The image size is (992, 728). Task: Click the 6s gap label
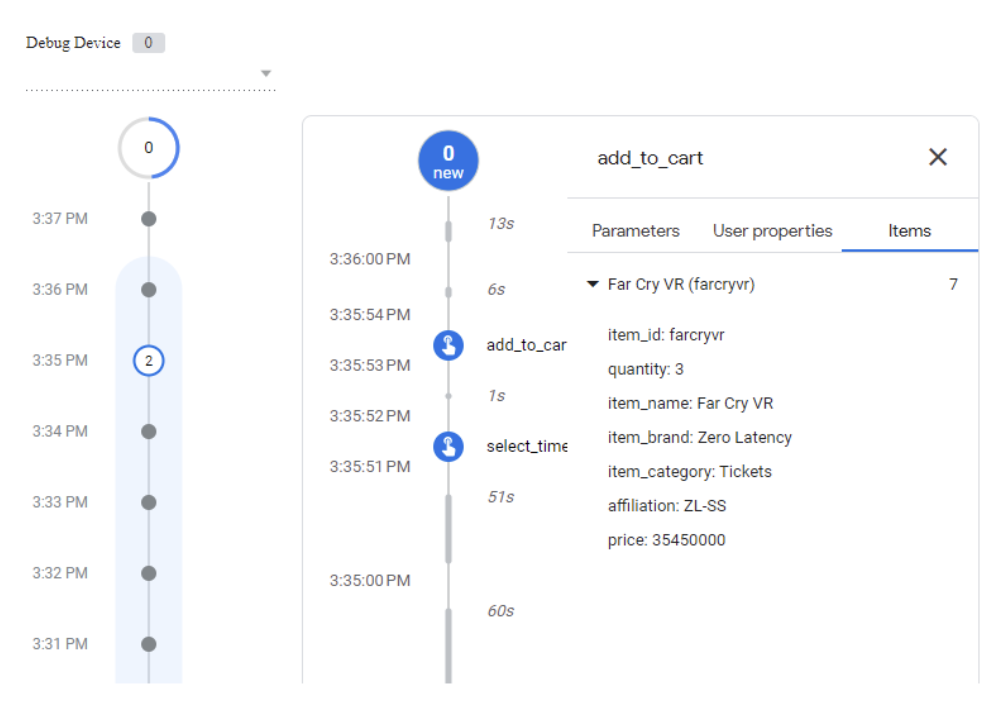click(496, 289)
